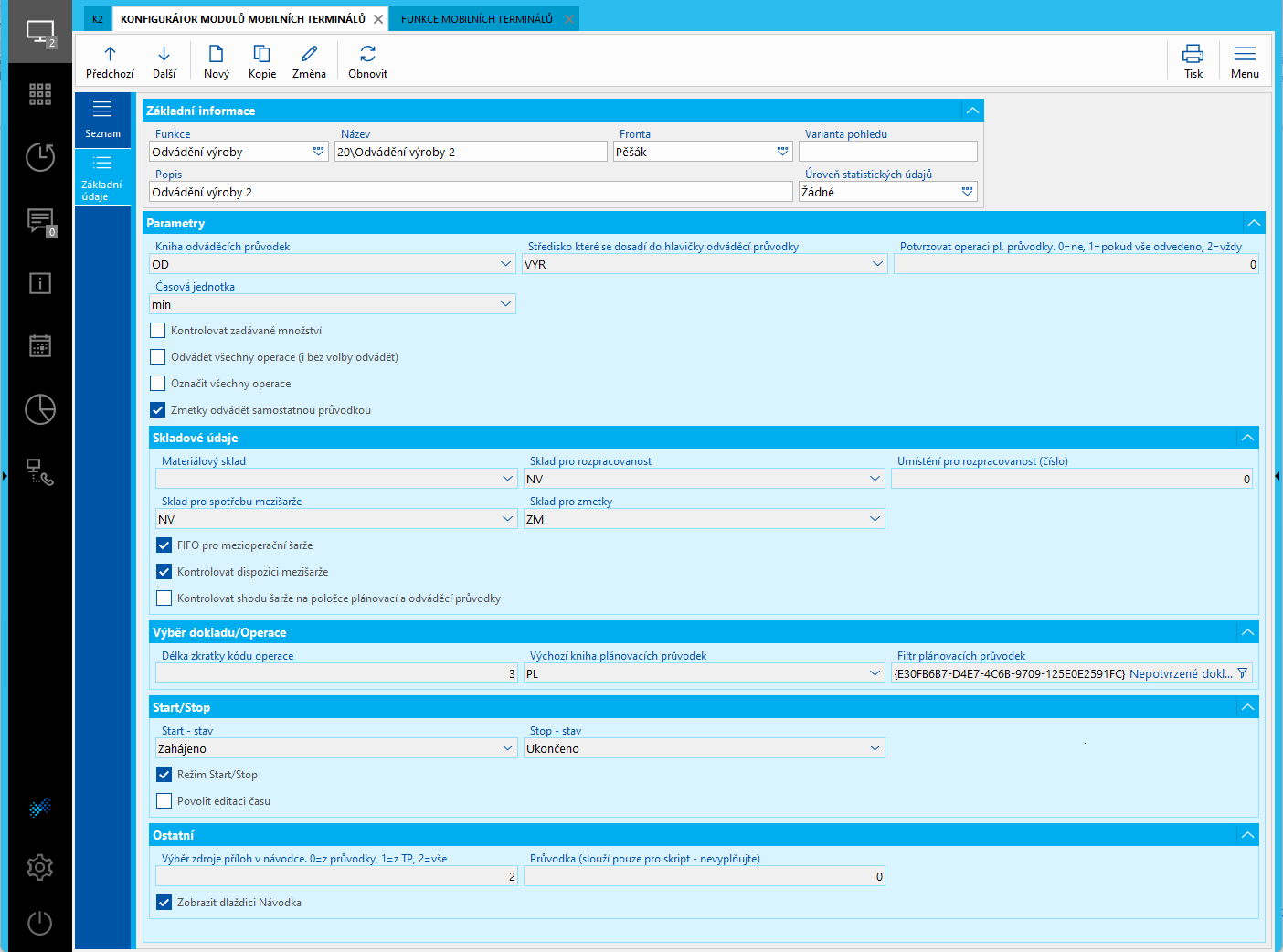Open the history clock icon in sidebar
The width and height of the screenshot is (1283, 952).
tap(40, 157)
